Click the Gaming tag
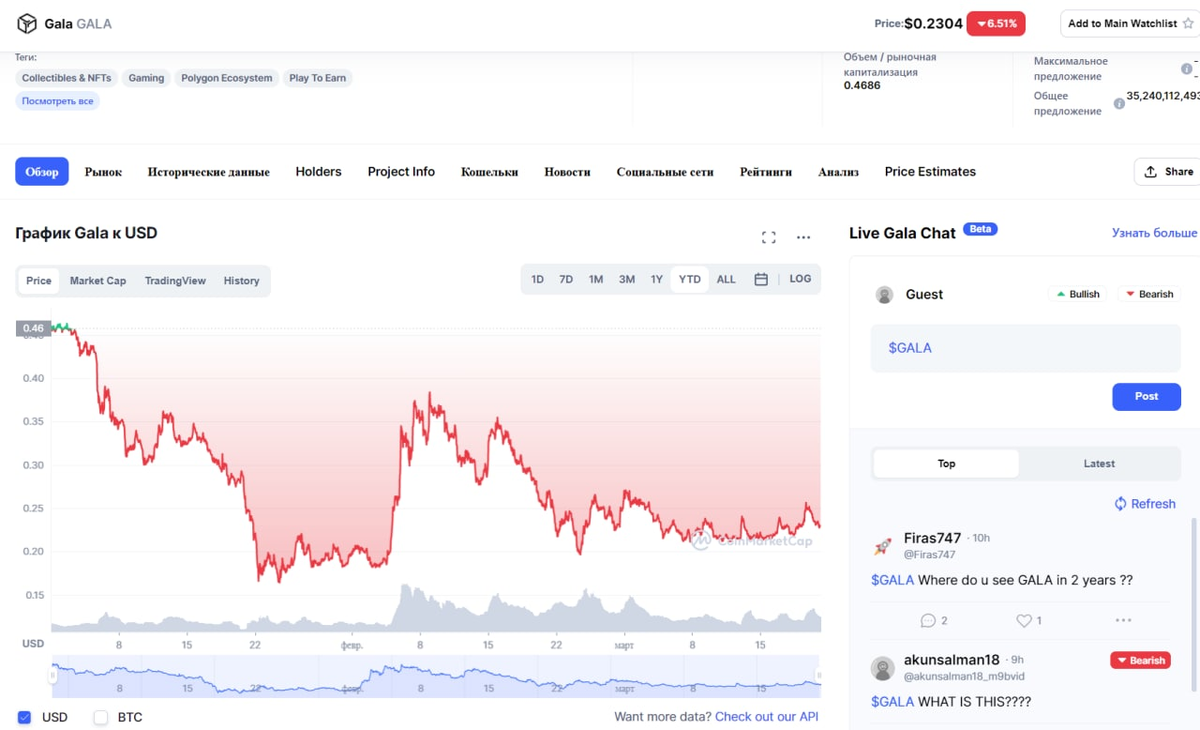Image resolution: width=1200 pixels, height=730 pixels. [146, 78]
